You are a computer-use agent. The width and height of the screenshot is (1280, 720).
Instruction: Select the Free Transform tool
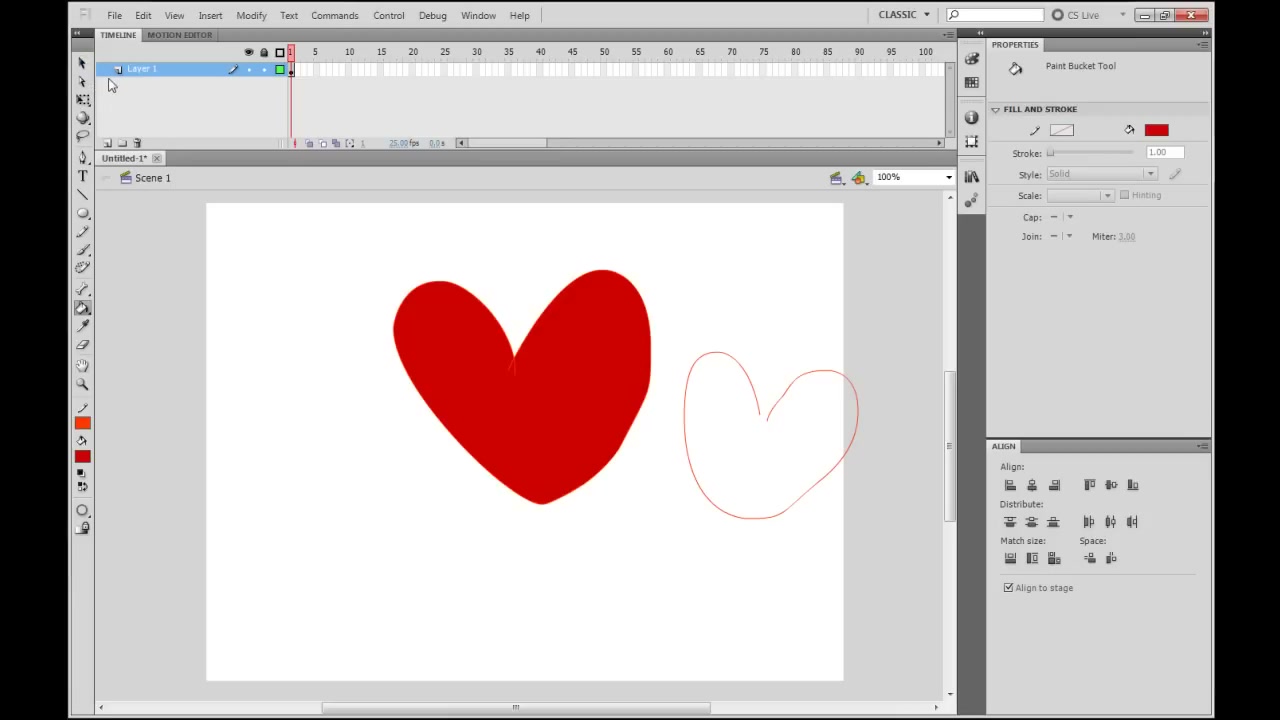click(82, 99)
